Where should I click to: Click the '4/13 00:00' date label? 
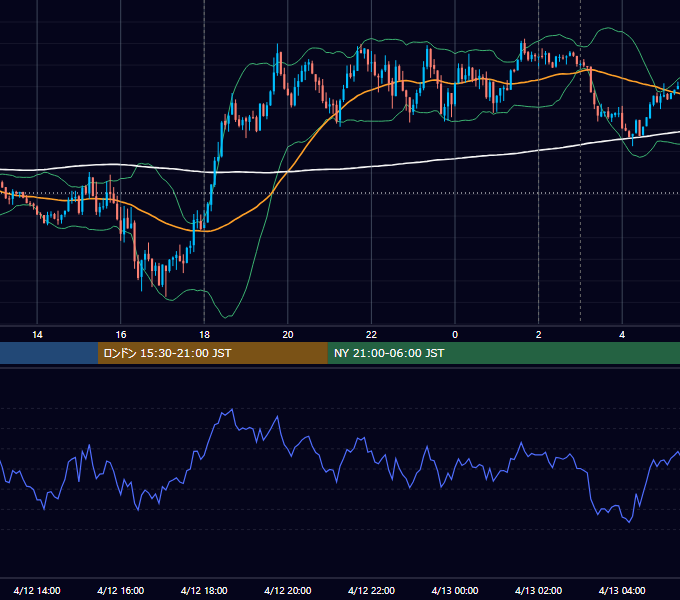click(455, 590)
